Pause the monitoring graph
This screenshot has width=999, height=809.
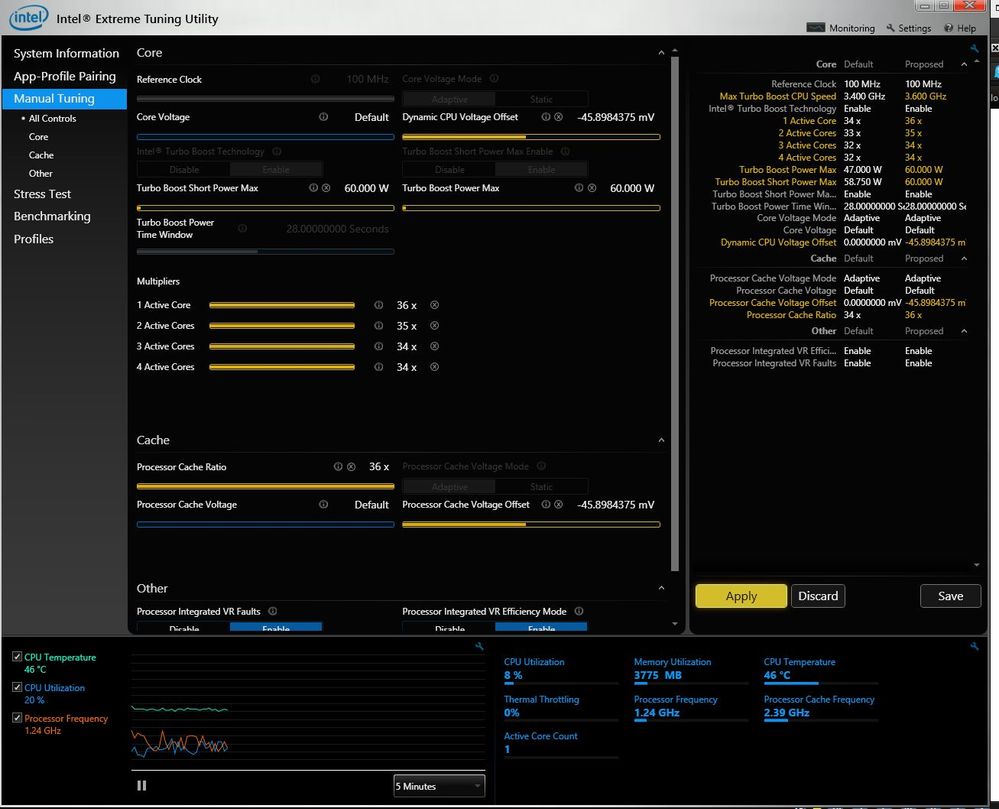point(141,785)
